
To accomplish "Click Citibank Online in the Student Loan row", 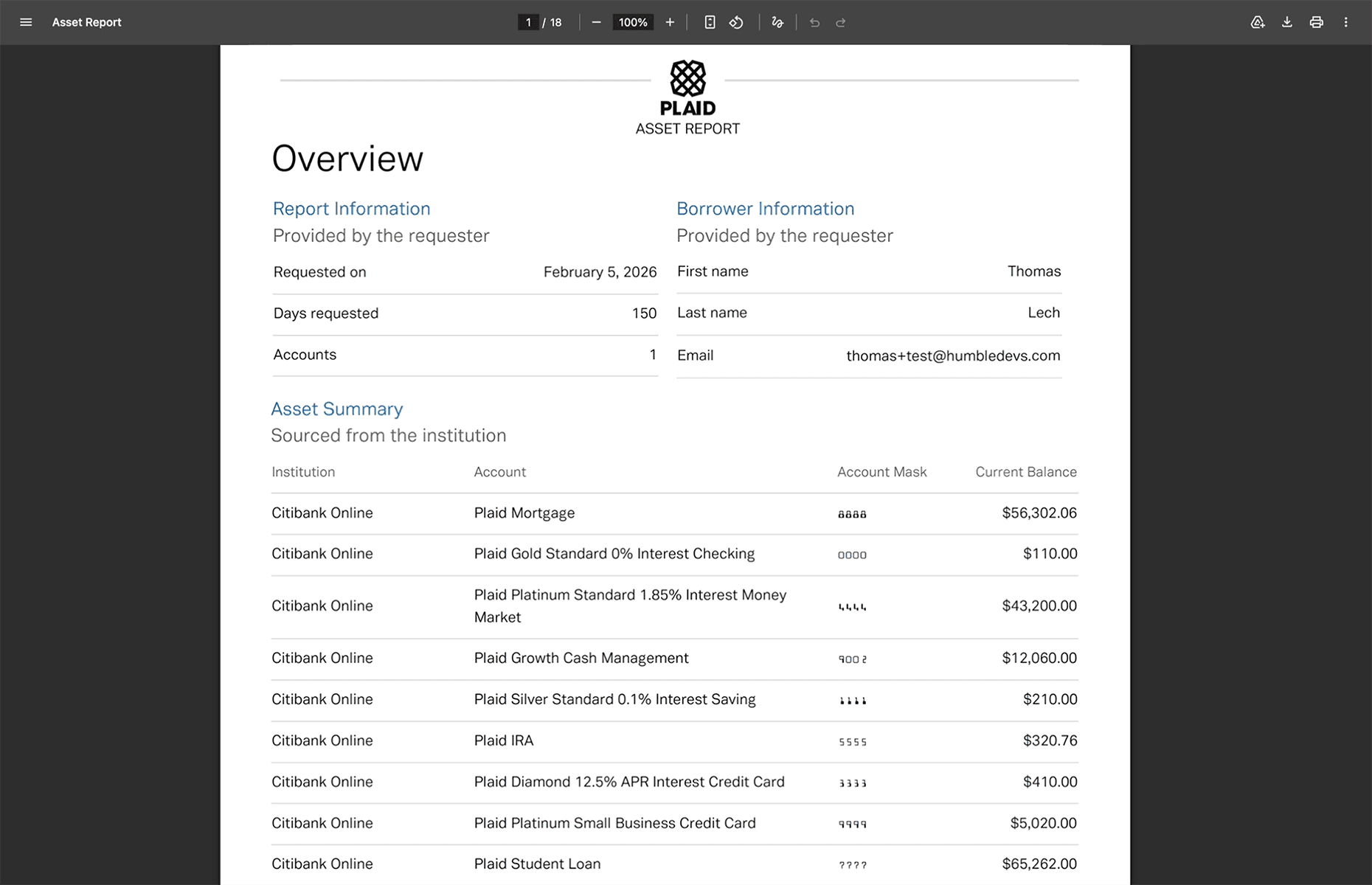I will click(x=322, y=864).
